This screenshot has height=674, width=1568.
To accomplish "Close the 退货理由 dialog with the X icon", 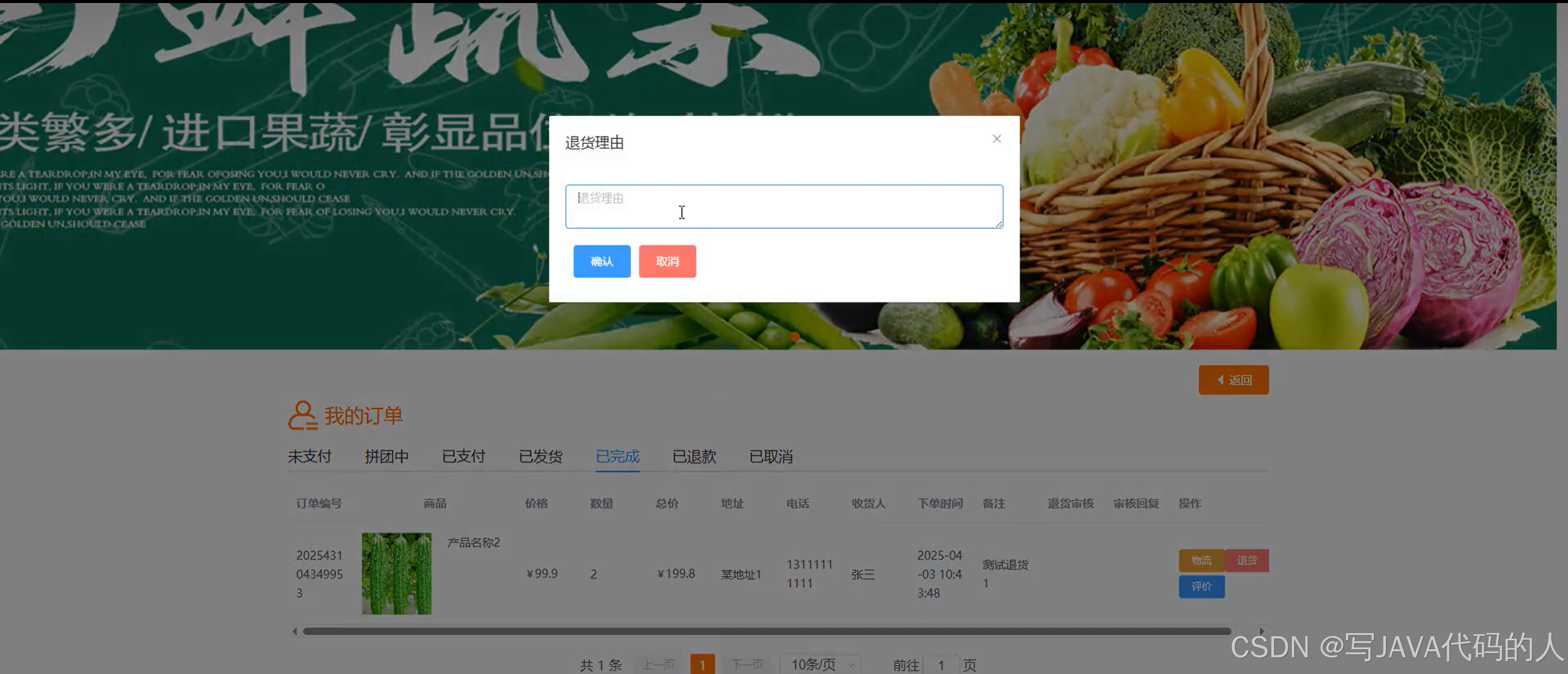I will (996, 138).
